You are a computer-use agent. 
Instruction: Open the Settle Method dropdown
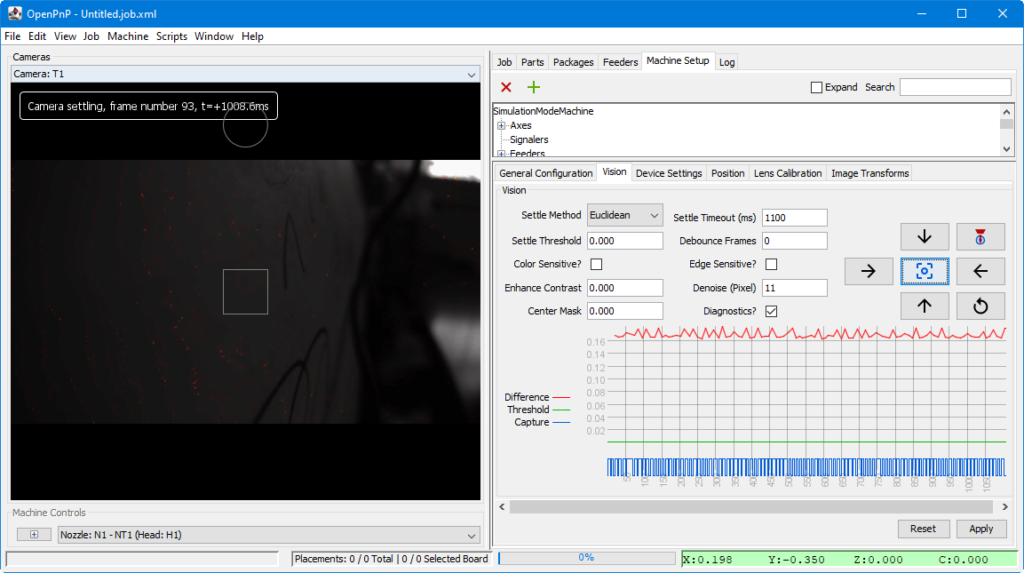coord(624,215)
